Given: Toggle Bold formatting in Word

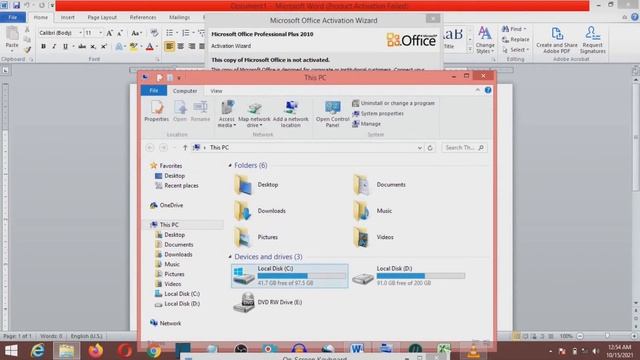Looking at the screenshot, I should (x=43, y=47).
